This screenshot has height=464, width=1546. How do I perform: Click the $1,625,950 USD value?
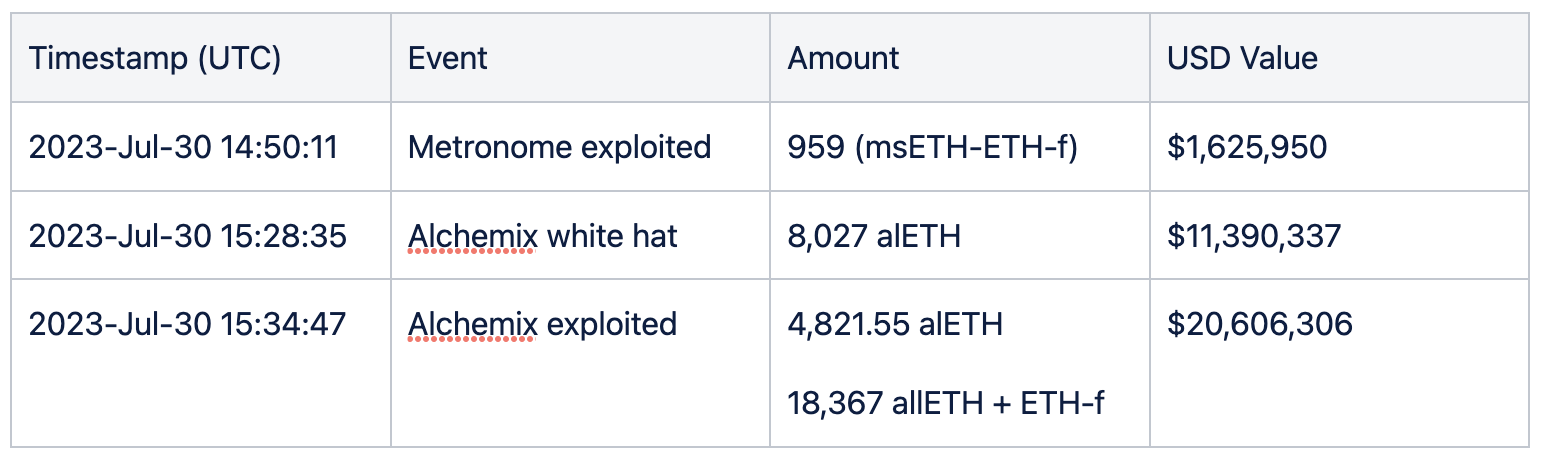point(1247,148)
